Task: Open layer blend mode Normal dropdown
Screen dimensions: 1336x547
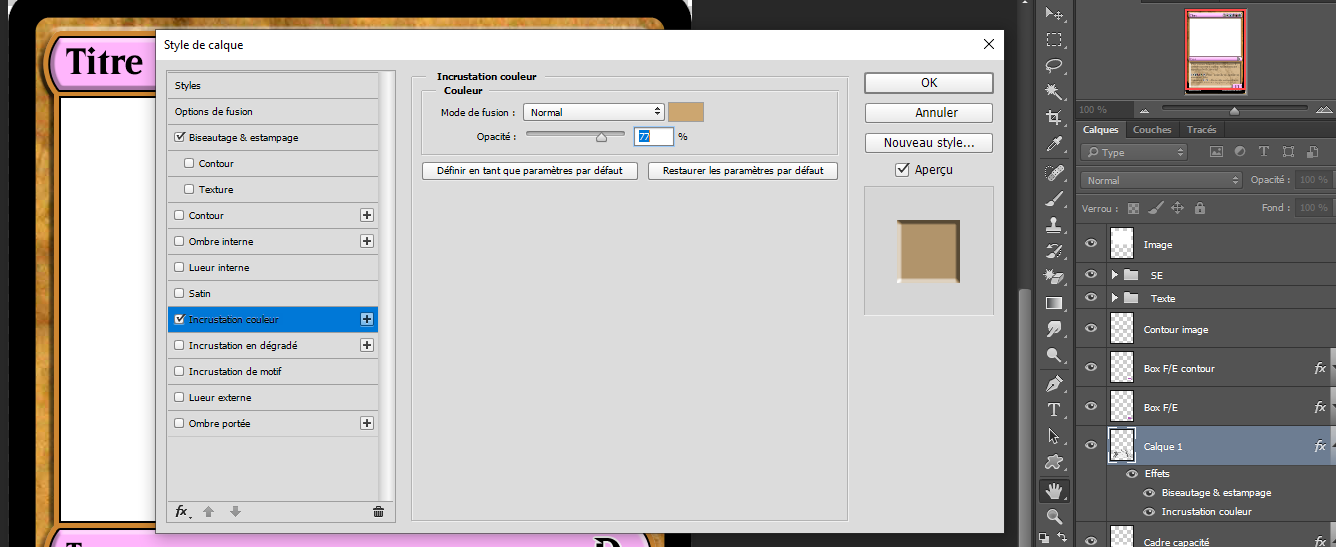Action: click(x=1161, y=180)
